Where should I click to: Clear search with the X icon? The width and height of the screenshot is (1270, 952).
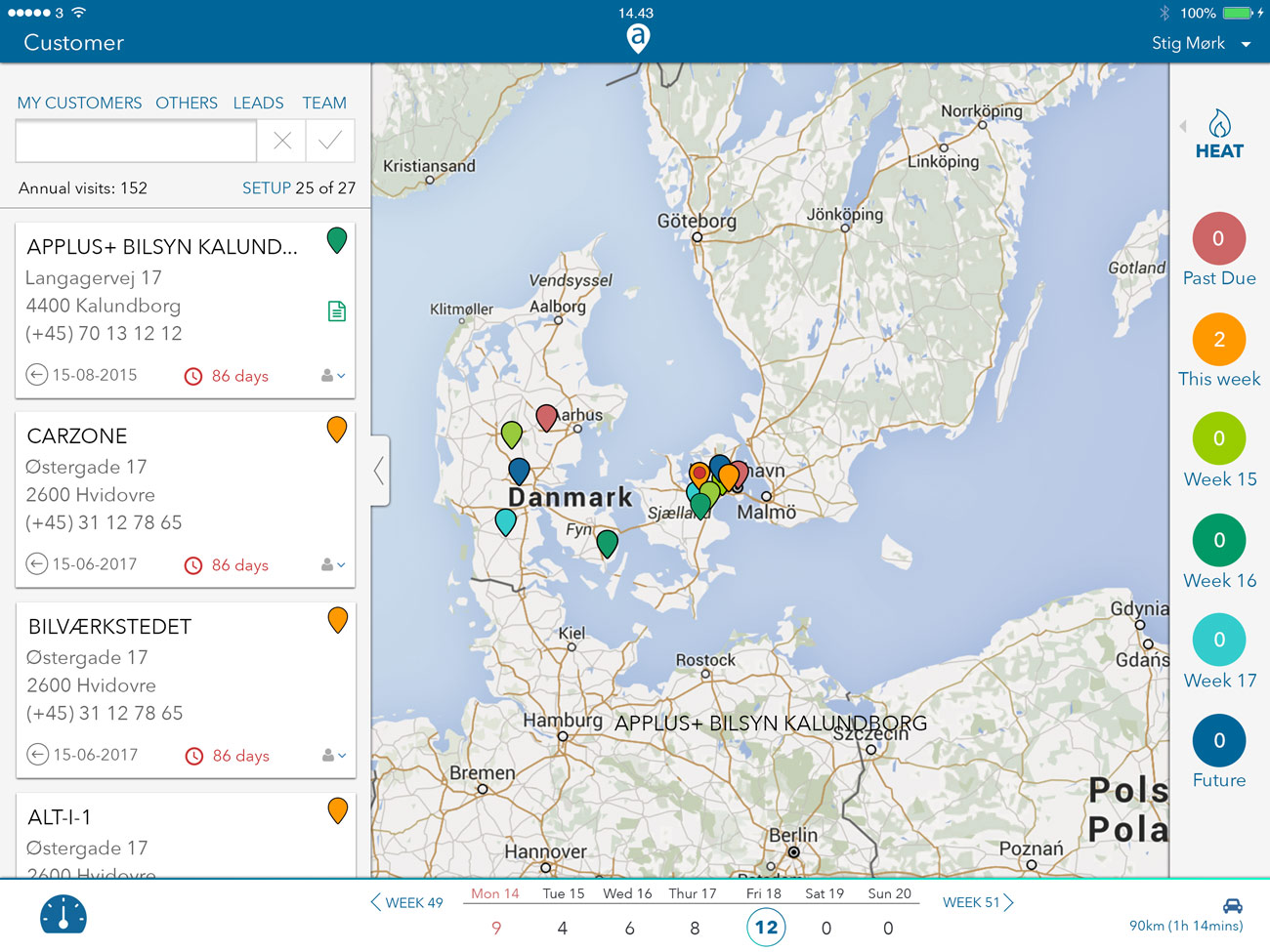[x=282, y=141]
